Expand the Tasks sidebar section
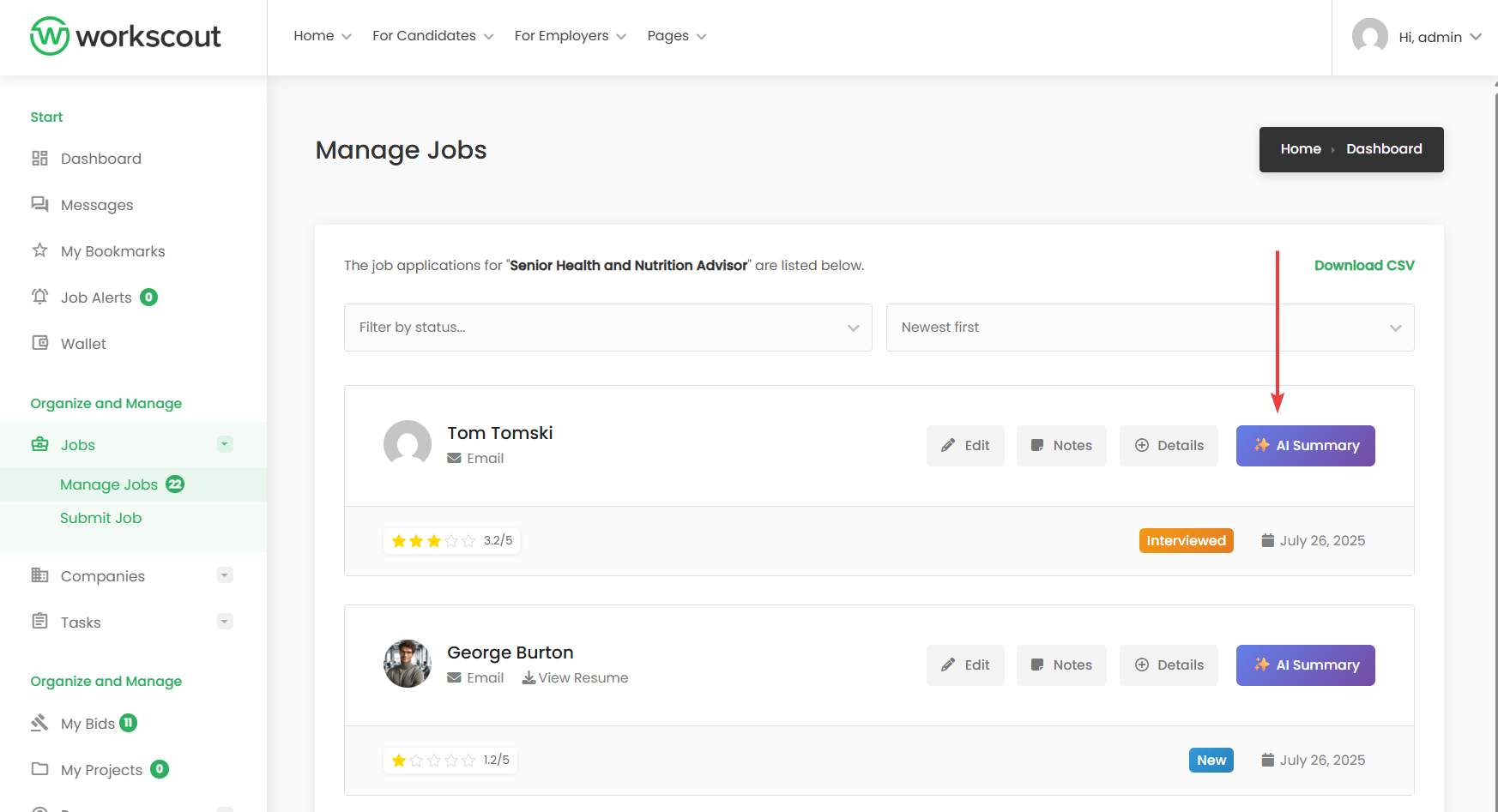This screenshot has width=1498, height=812. [225, 622]
